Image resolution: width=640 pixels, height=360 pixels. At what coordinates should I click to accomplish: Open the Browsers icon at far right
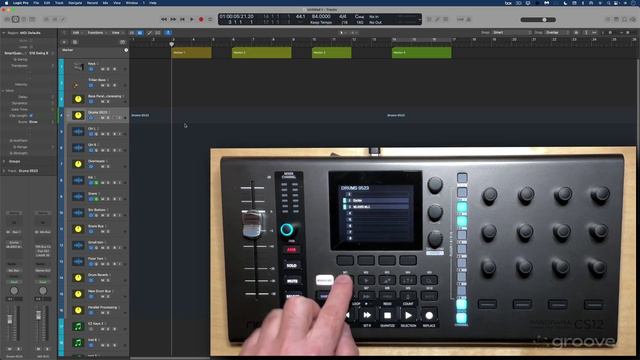click(x=633, y=19)
